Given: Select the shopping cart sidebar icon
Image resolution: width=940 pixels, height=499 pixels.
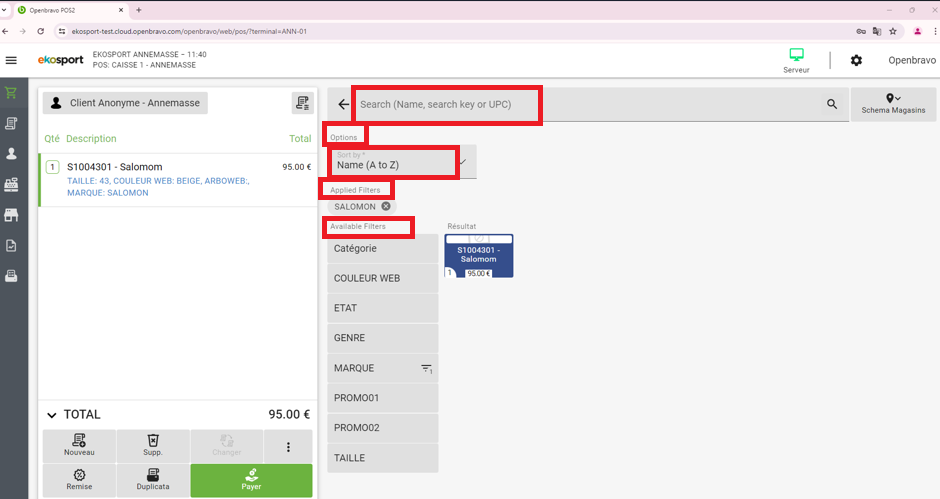Looking at the screenshot, I should (x=11, y=93).
